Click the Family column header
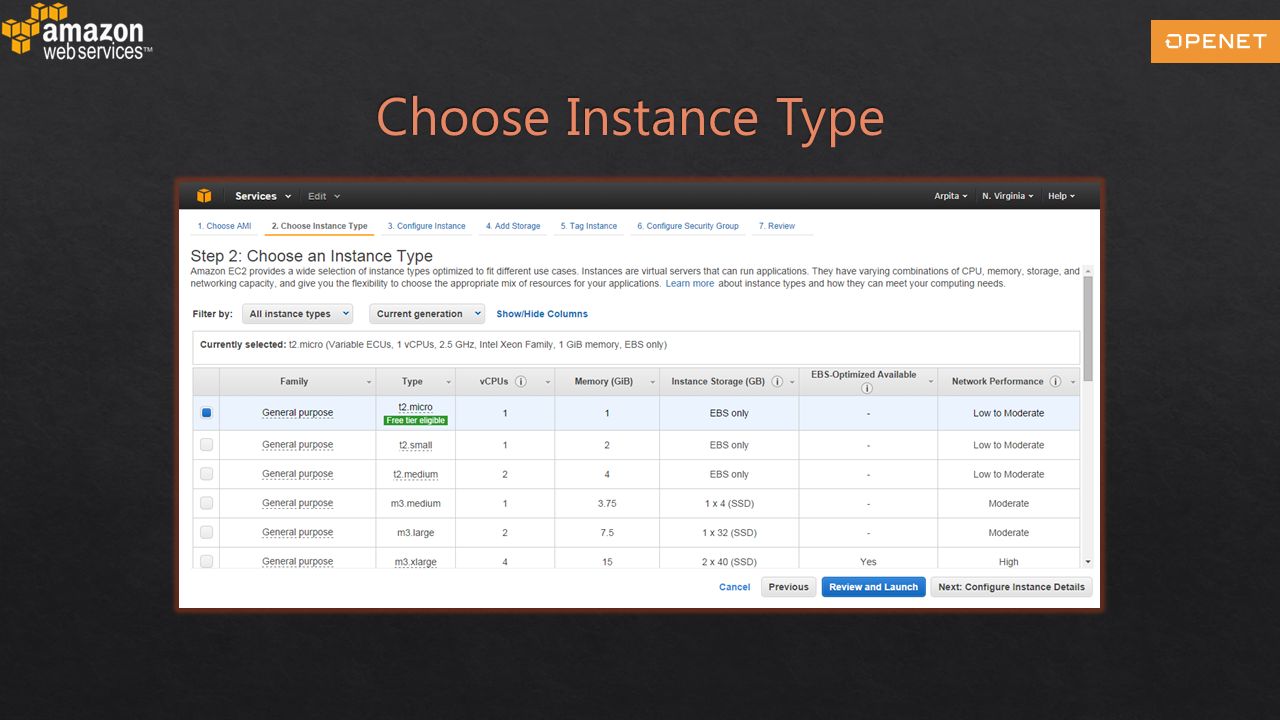1280x720 pixels. pyautogui.click(x=297, y=381)
